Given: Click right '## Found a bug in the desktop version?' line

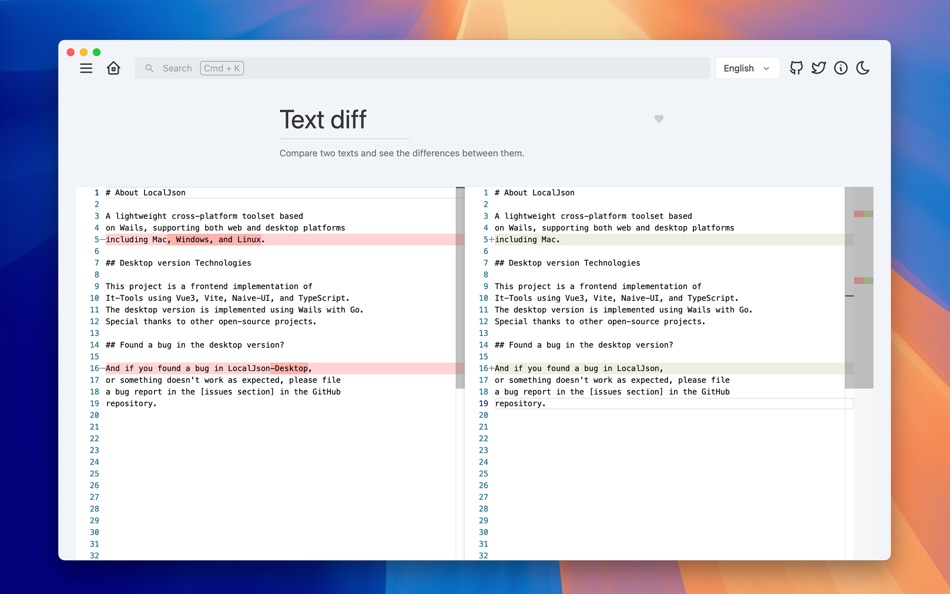Looking at the screenshot, I should coord(583,345).
